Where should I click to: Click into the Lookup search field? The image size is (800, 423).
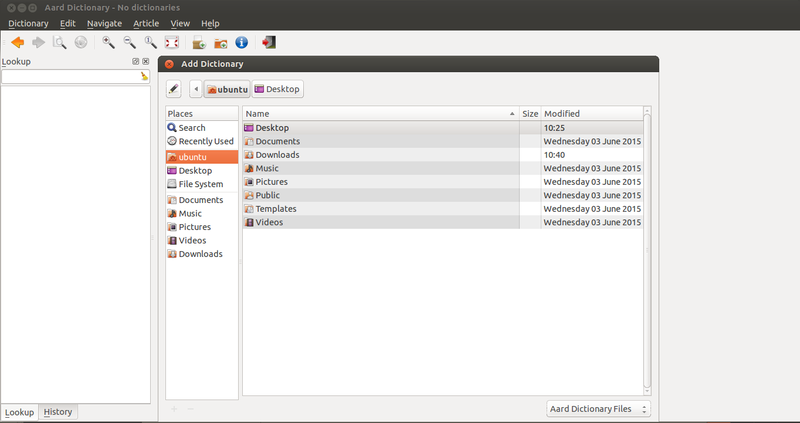coord(70,77)
